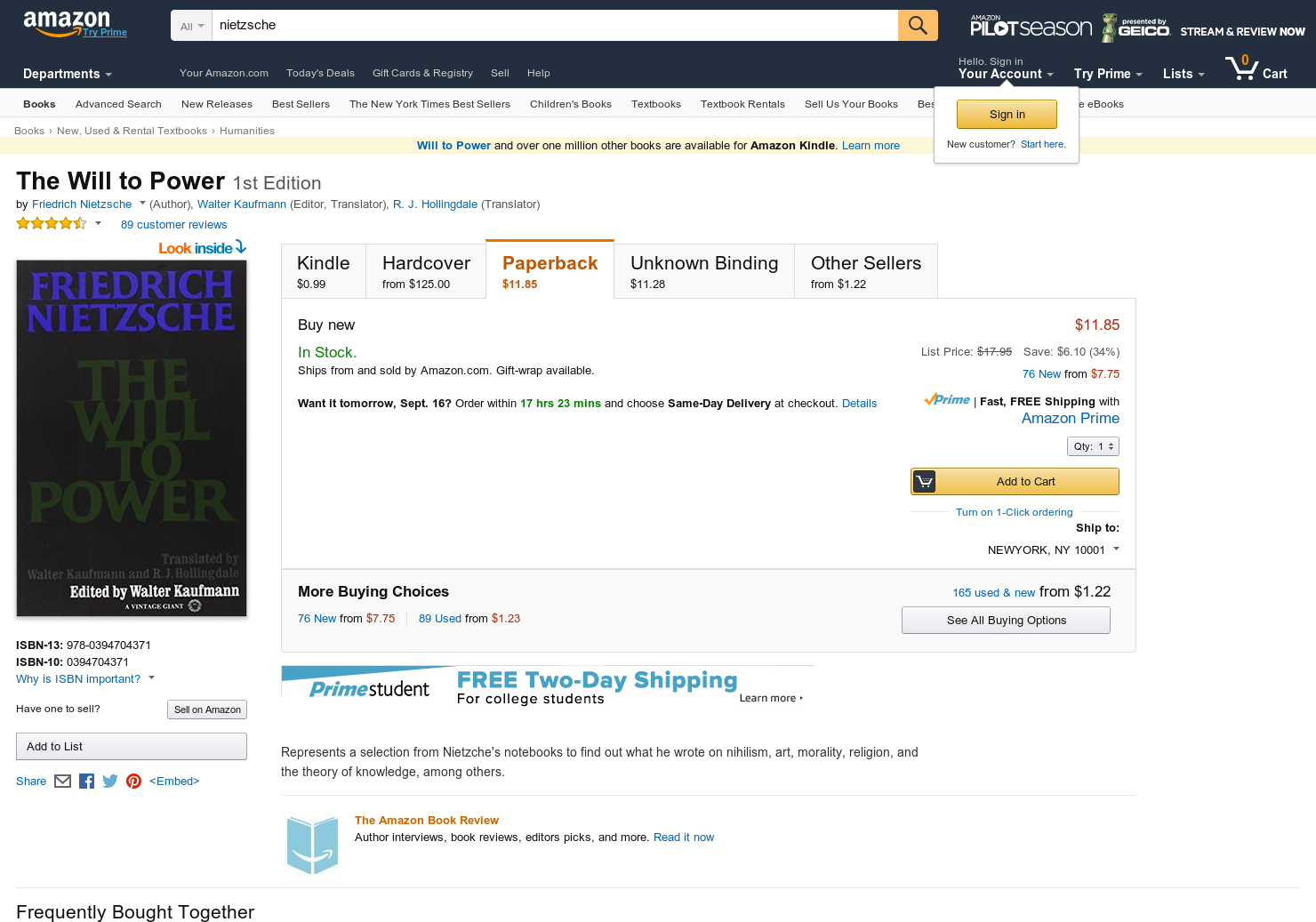The height and width of the screenshot is (922, 1316).
Task: Click New, Used & Rental Textbooks breadcrumb
Action: 132,131
